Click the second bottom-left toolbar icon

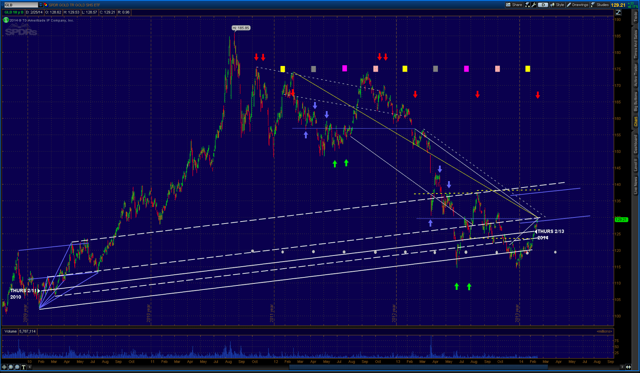[x=11, y=367]
